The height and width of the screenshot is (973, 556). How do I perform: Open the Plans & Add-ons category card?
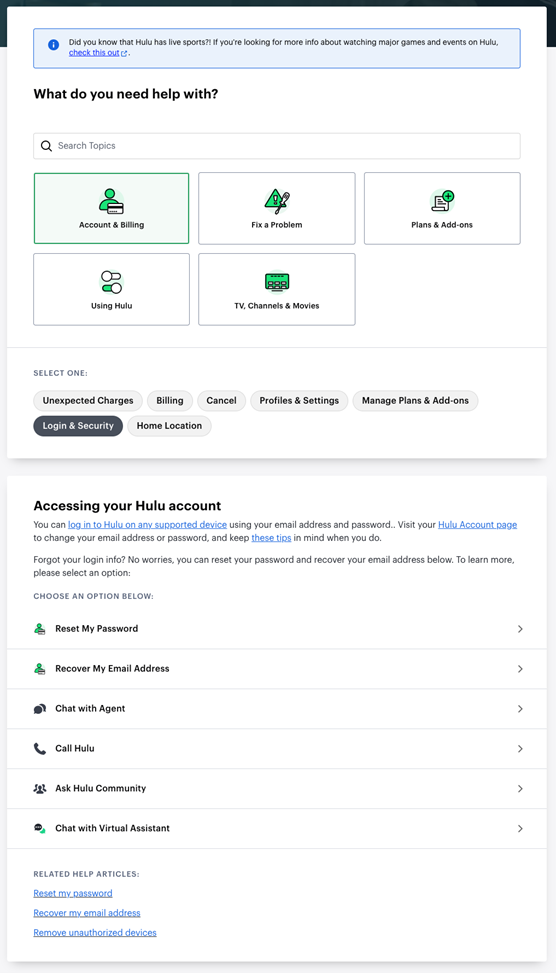coord(442,208)
